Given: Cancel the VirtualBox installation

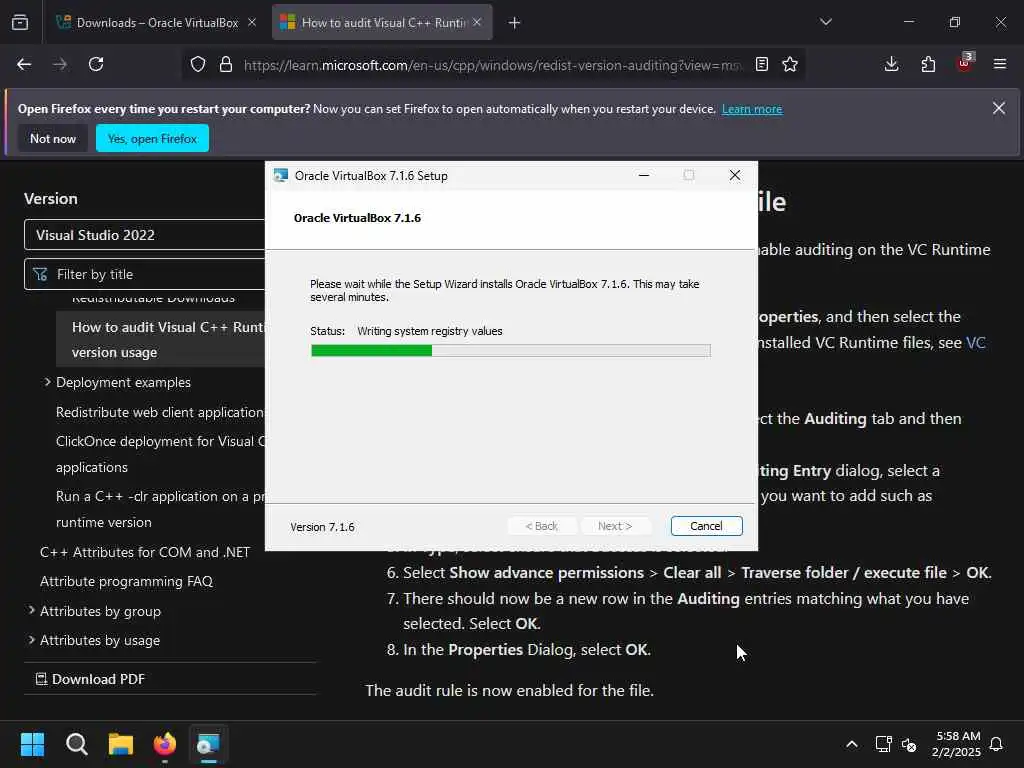Looking at the screenshot, I should pyautogui.click(x=707, y=526).
